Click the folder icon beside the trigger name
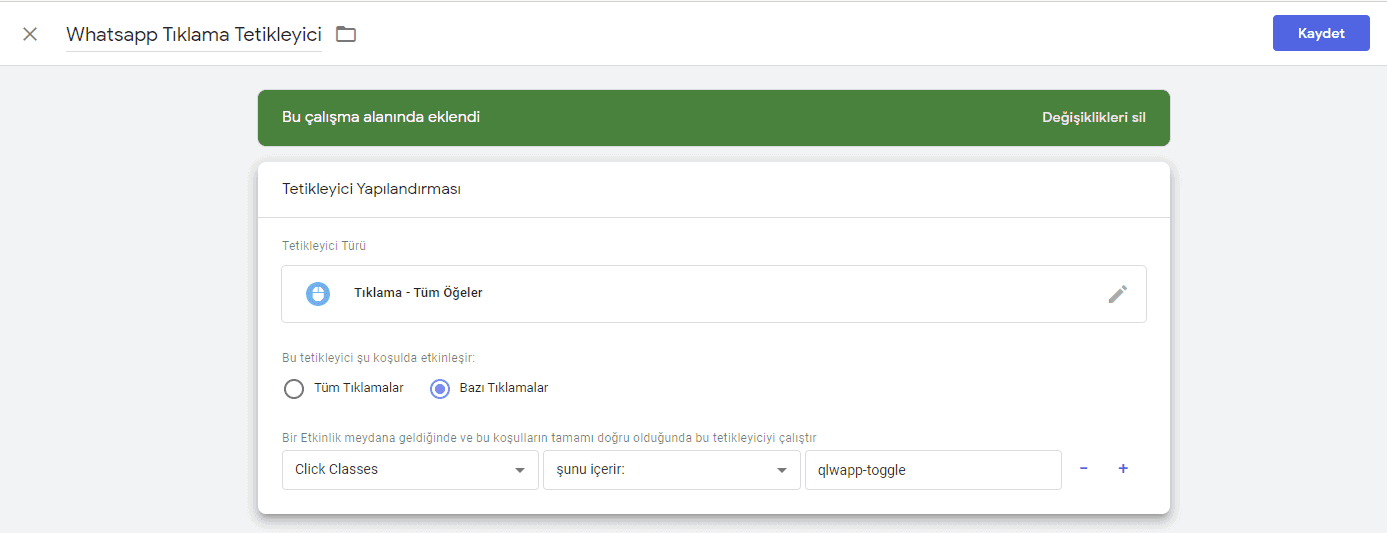This screenshot has width=1387, height=533. pyautogui.click(x=346, y=34)
